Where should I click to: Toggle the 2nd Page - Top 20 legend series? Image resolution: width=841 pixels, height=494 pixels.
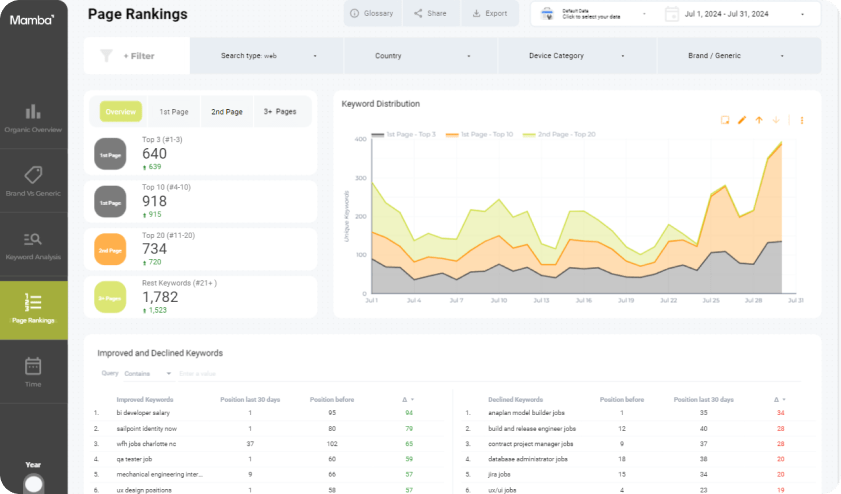click(559, 134)
